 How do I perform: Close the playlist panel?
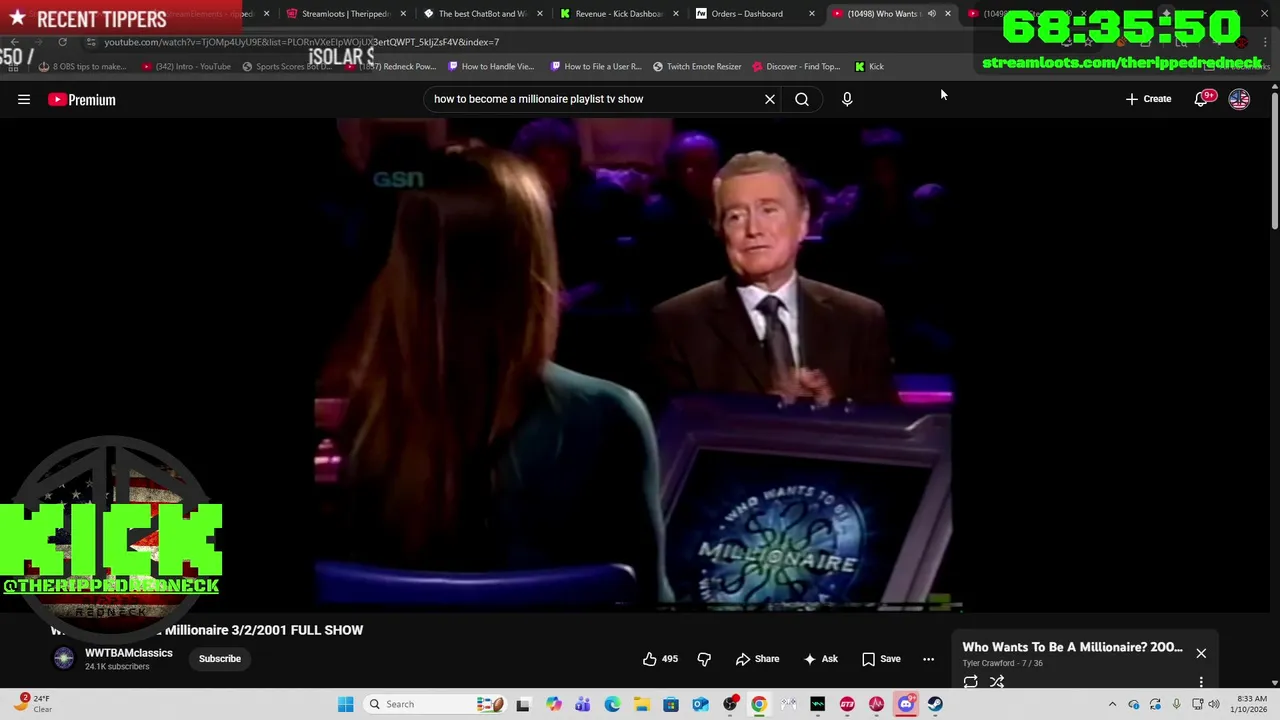pyautogui.click(x=1201, y=653)
